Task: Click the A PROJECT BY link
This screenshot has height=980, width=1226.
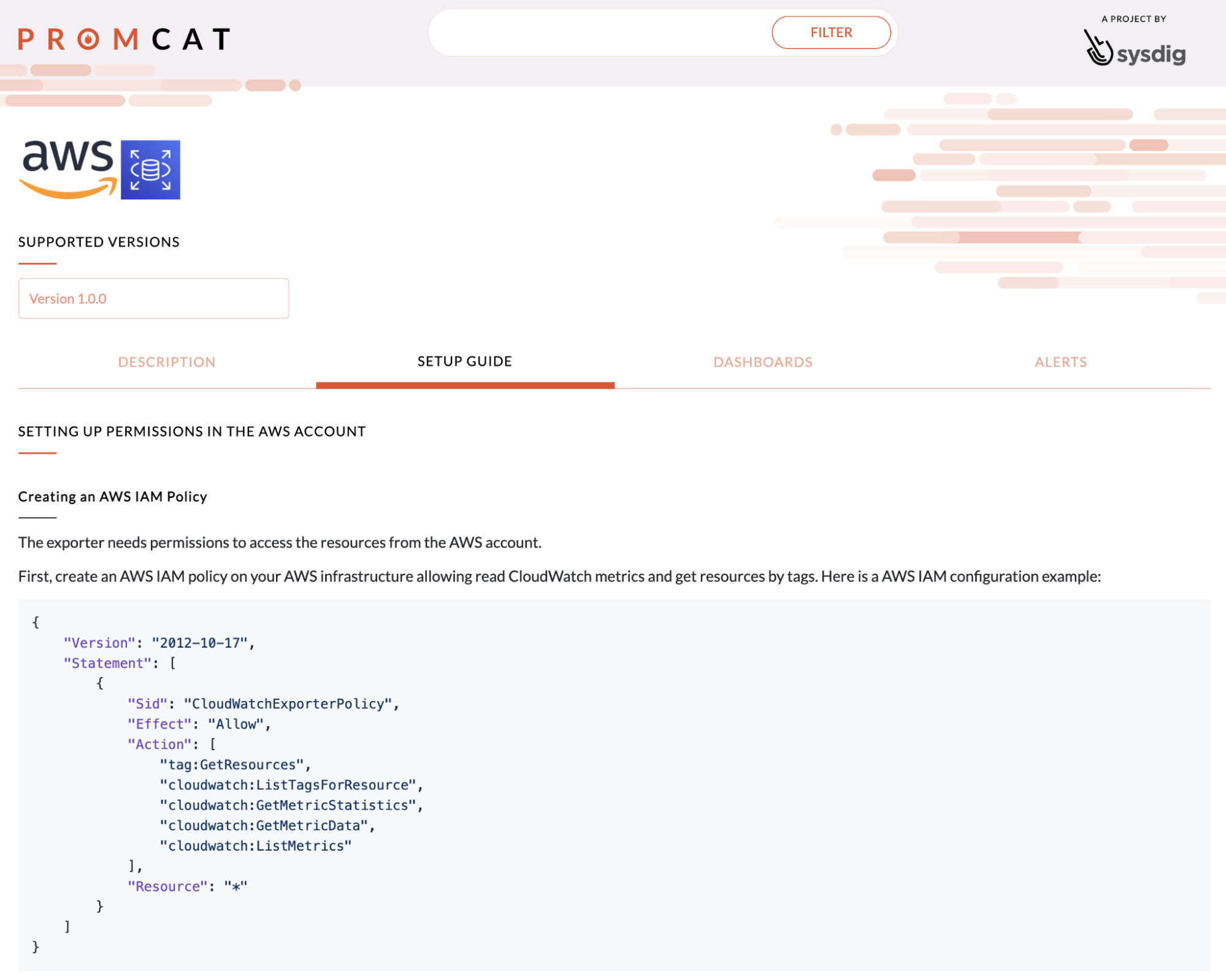Action: click(1133, 18)
